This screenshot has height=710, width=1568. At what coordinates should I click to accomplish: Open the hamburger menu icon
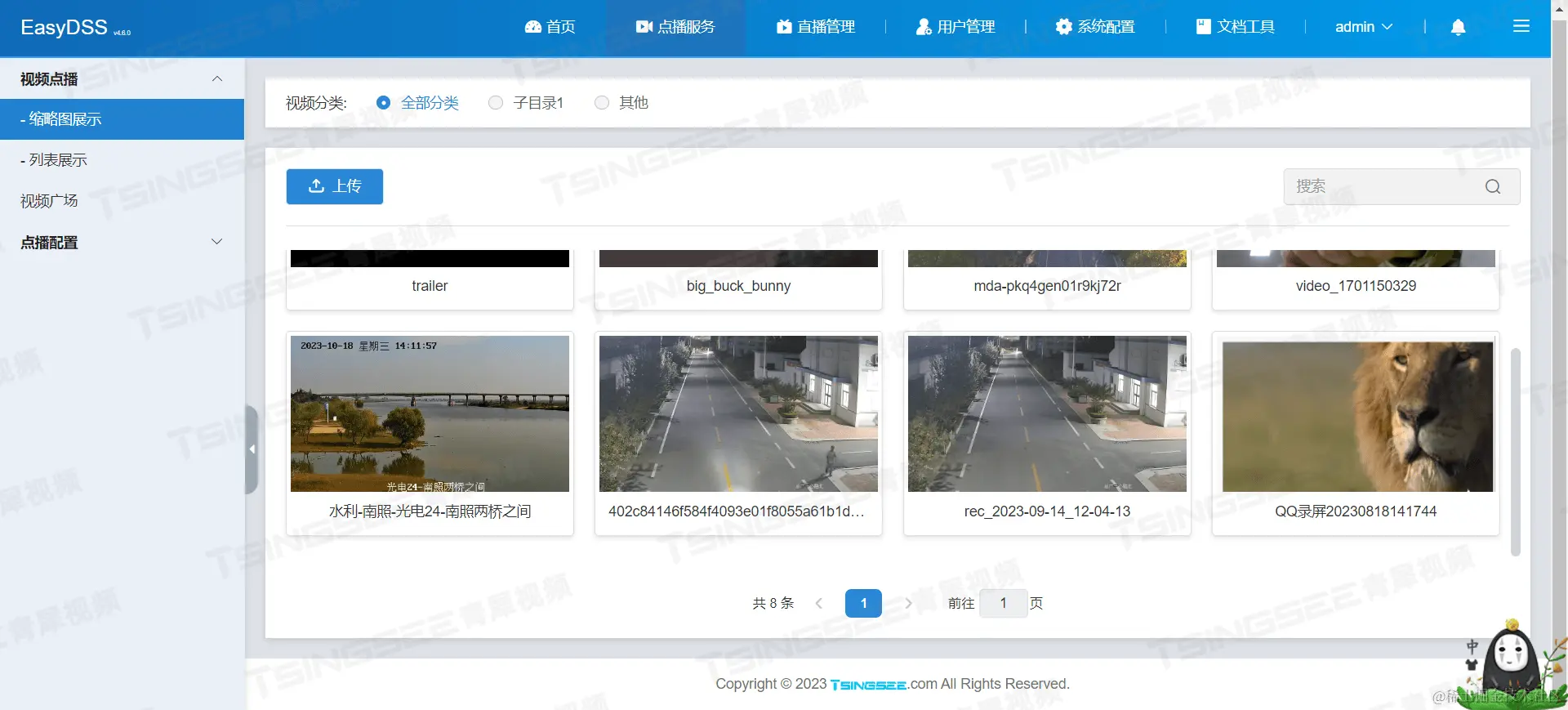click(1521, 27)
